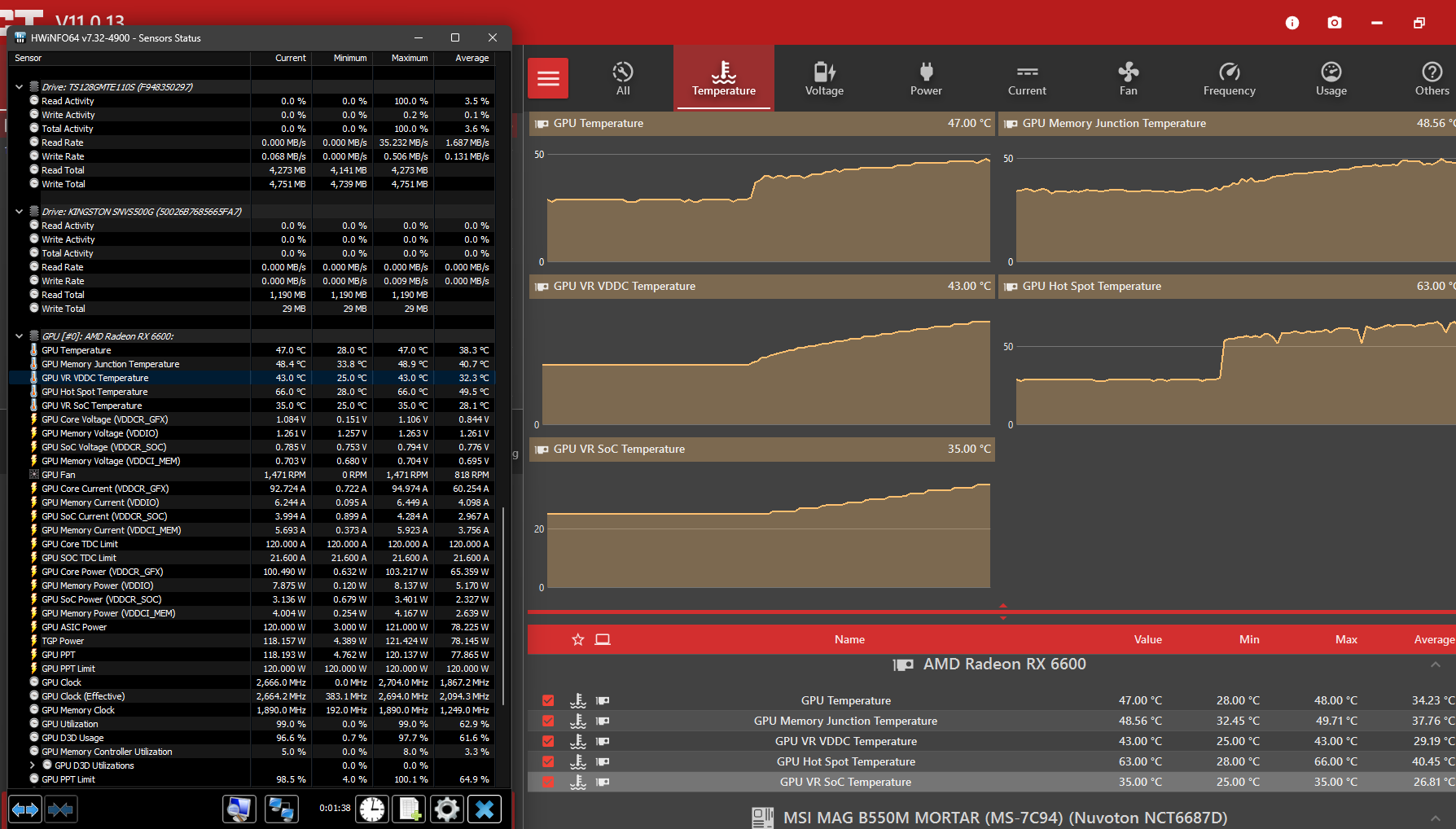This screenshot has height=829, width=1456.
Task: Click the GPU card icon beside AMD Radeon RX 6600
Action: tap(903, 665)
